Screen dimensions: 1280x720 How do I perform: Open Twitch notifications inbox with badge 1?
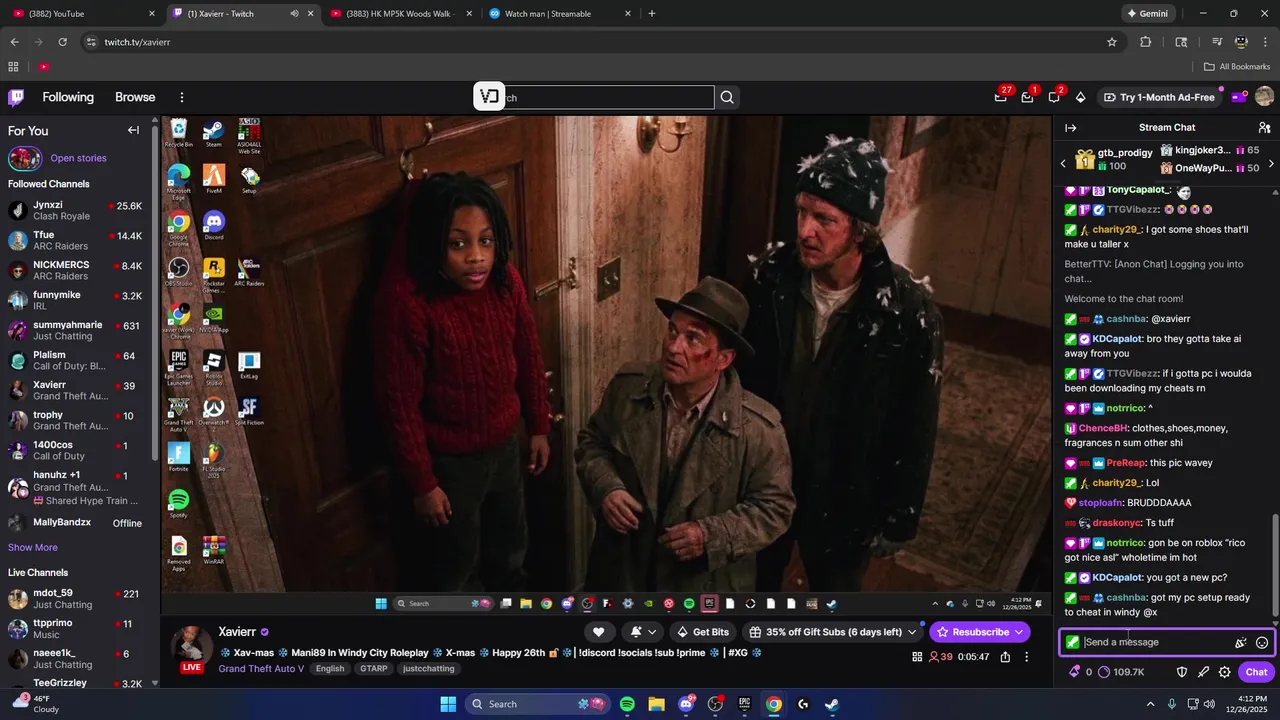[x=1027, y=97]
